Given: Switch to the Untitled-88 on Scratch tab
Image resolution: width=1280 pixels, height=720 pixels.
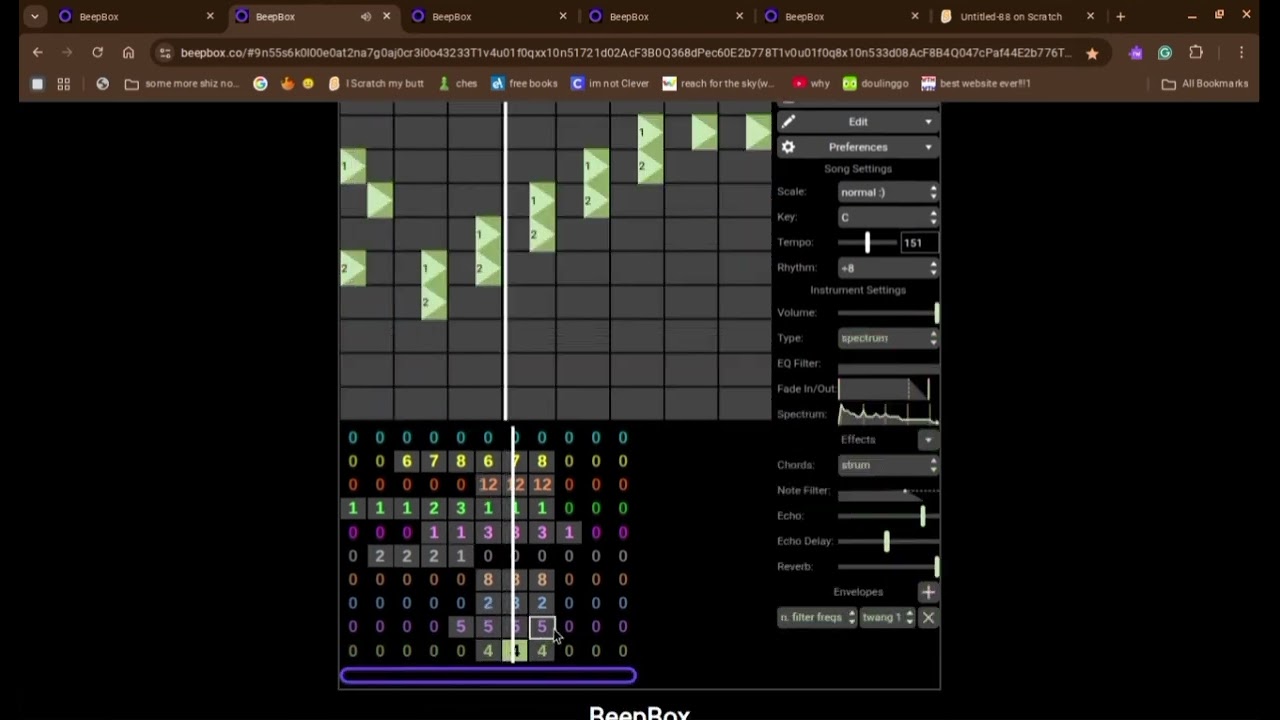Looking at the screenshot, I should click(x=1010, y=16).
